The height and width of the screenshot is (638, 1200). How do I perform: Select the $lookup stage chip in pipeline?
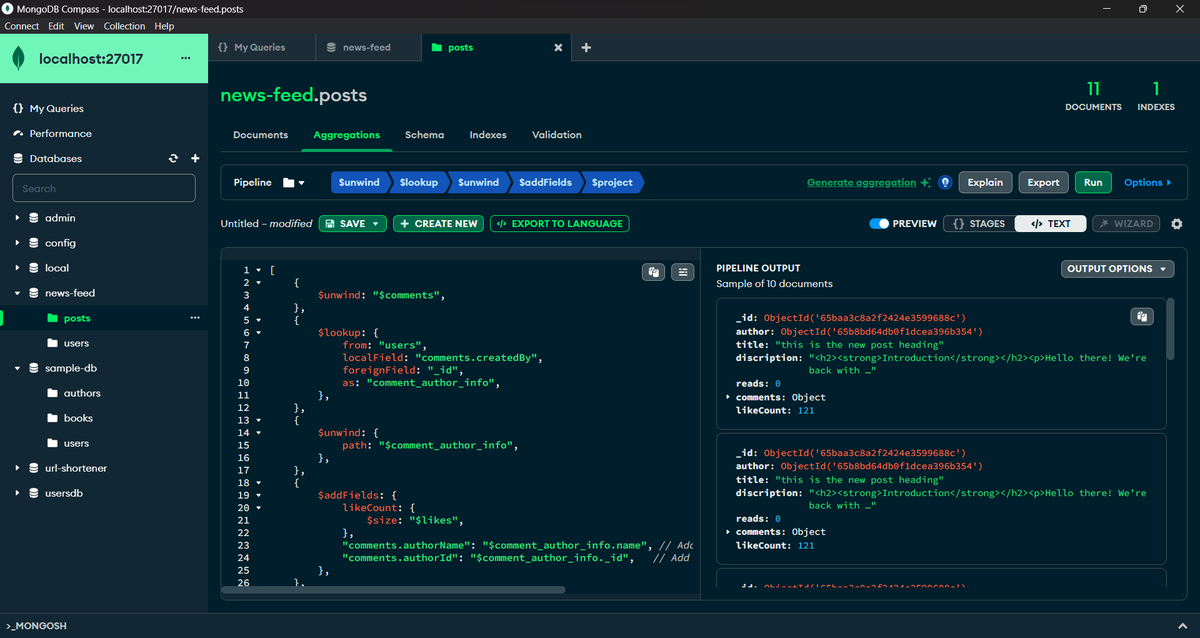tap(418, 182)
